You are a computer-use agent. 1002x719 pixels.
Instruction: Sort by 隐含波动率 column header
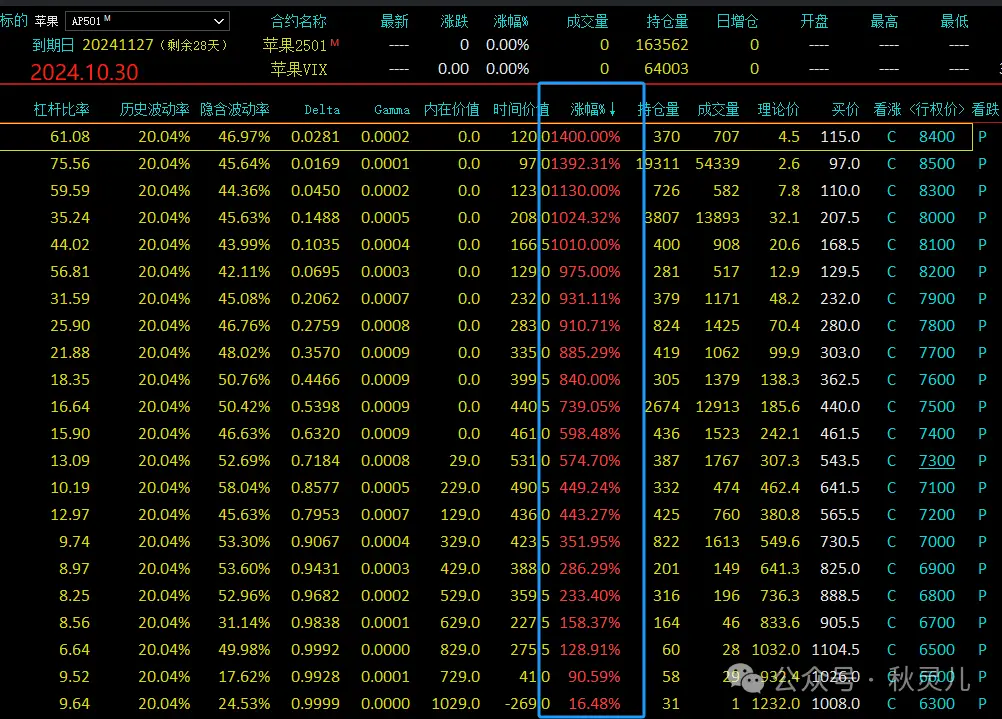(234, 110)
